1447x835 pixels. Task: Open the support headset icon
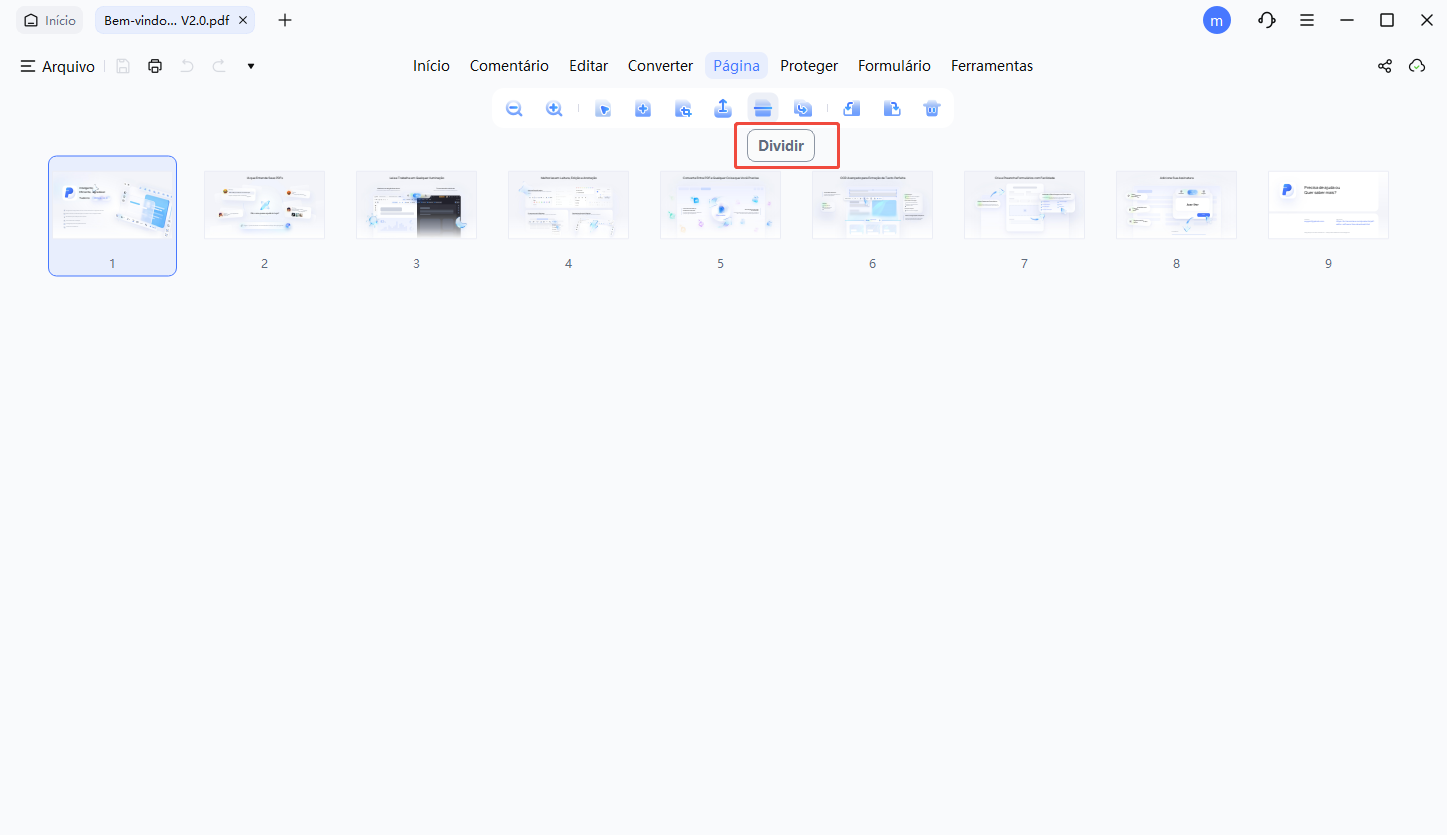coord(1266,20)
